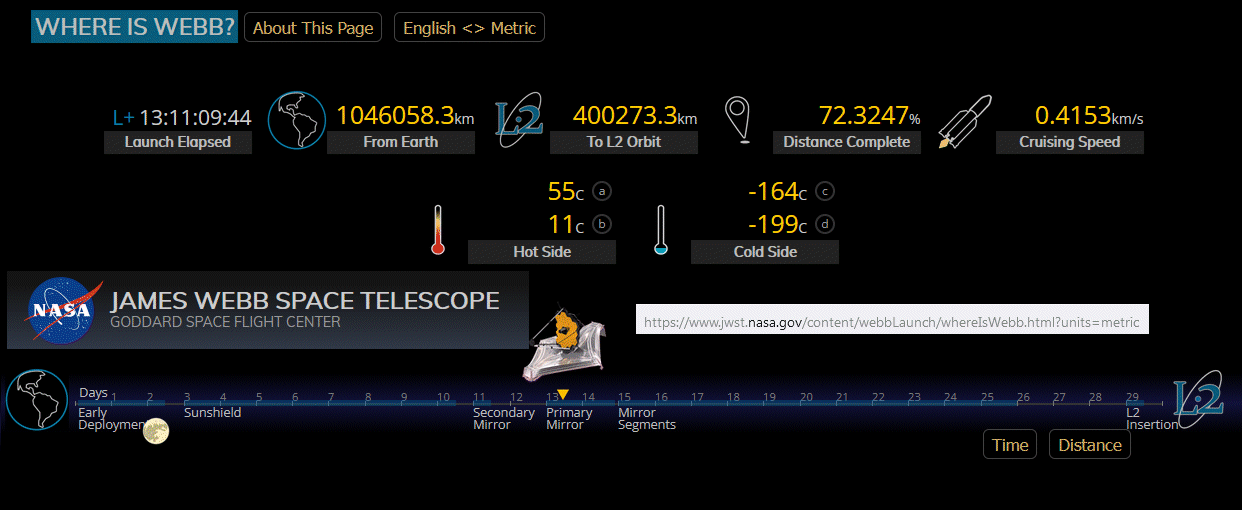Click the WHERE IS WEBB? title
Screen dimensions: 1242x510
134,27
